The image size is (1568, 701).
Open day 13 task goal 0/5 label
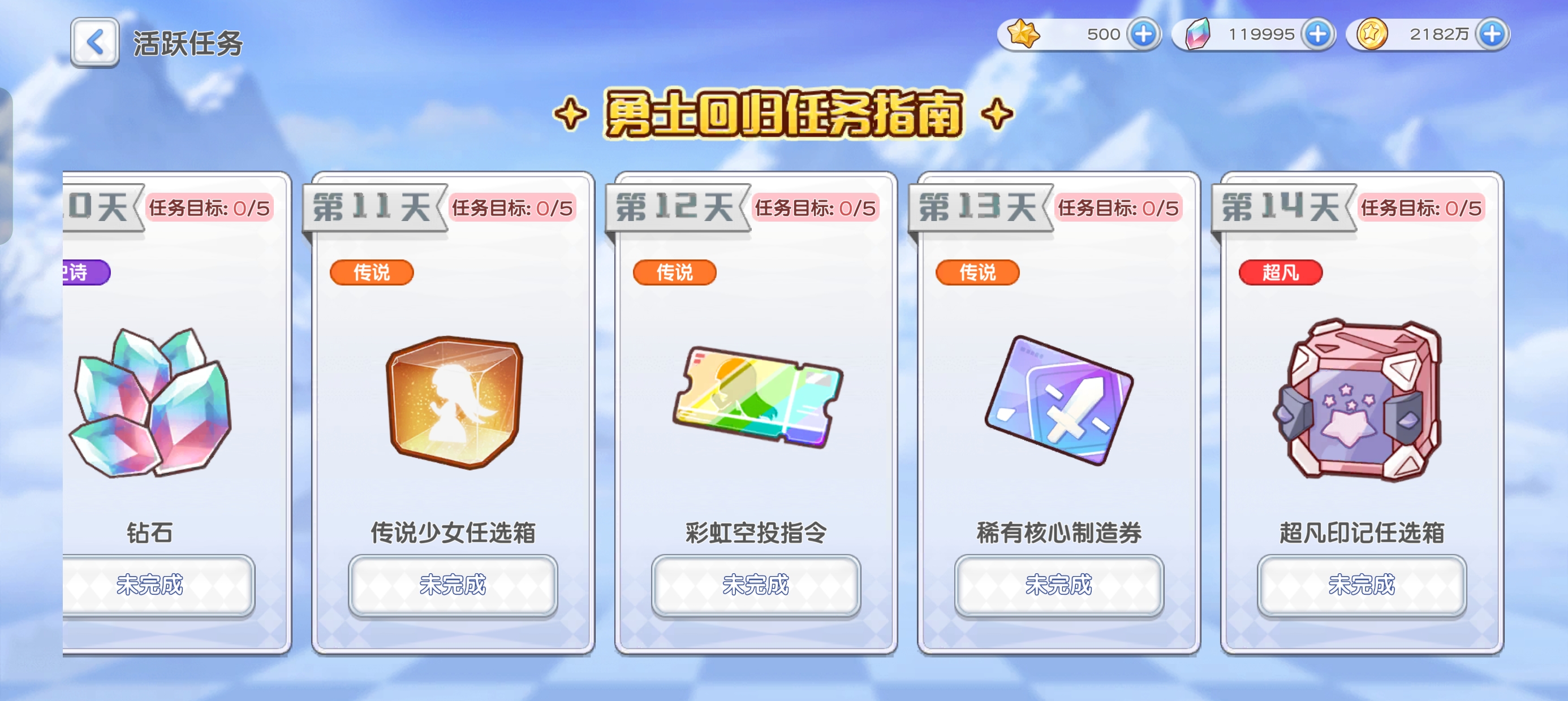pyautogui.click(x=1118, y=208)
